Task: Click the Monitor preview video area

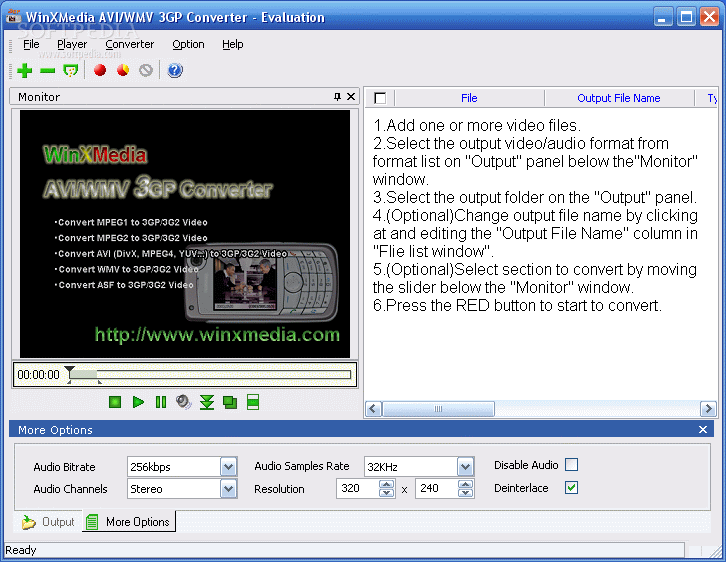Action: pos(185,234)
